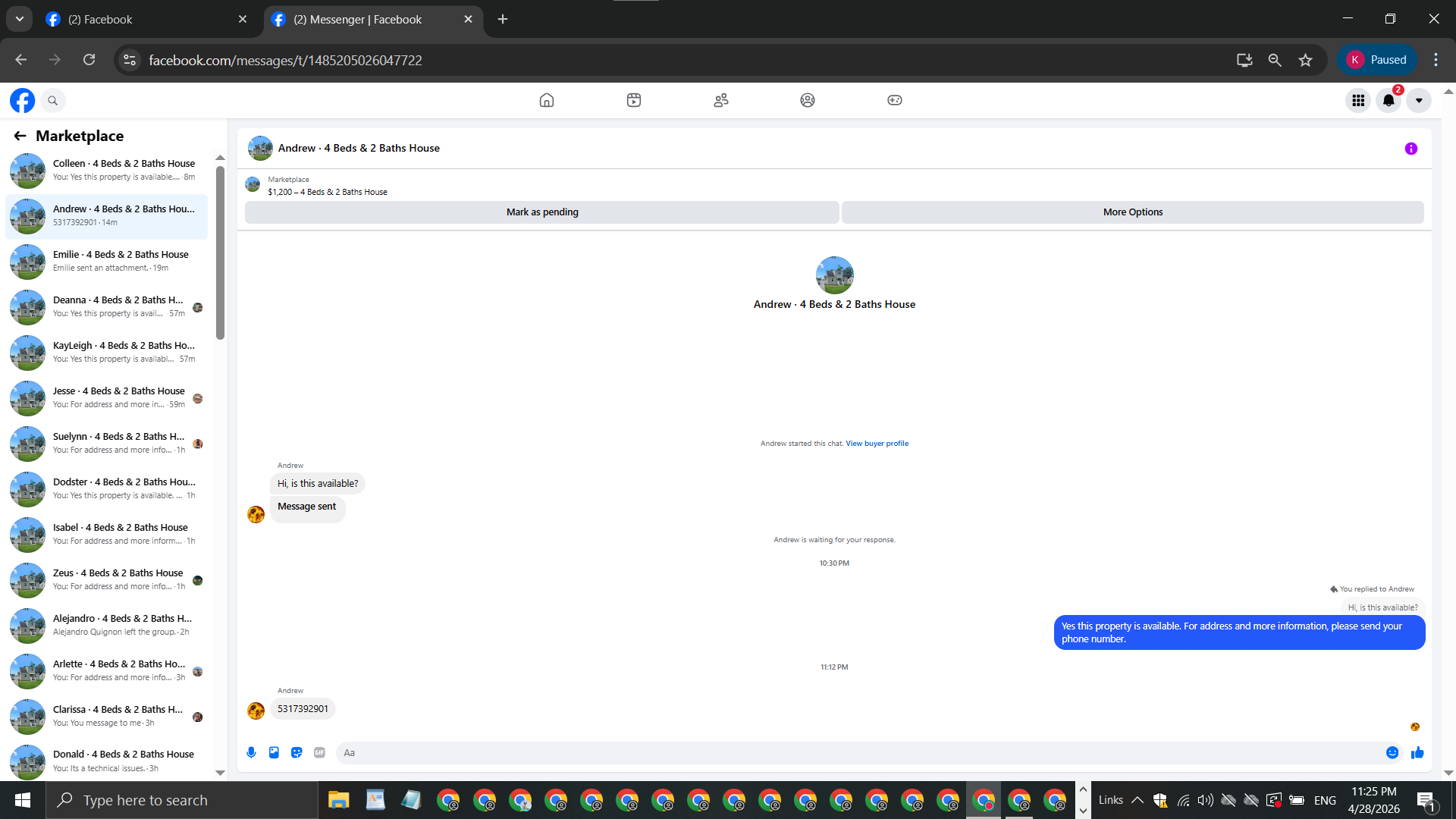Open Facebook notifications bell

[x=1388, y=100]
